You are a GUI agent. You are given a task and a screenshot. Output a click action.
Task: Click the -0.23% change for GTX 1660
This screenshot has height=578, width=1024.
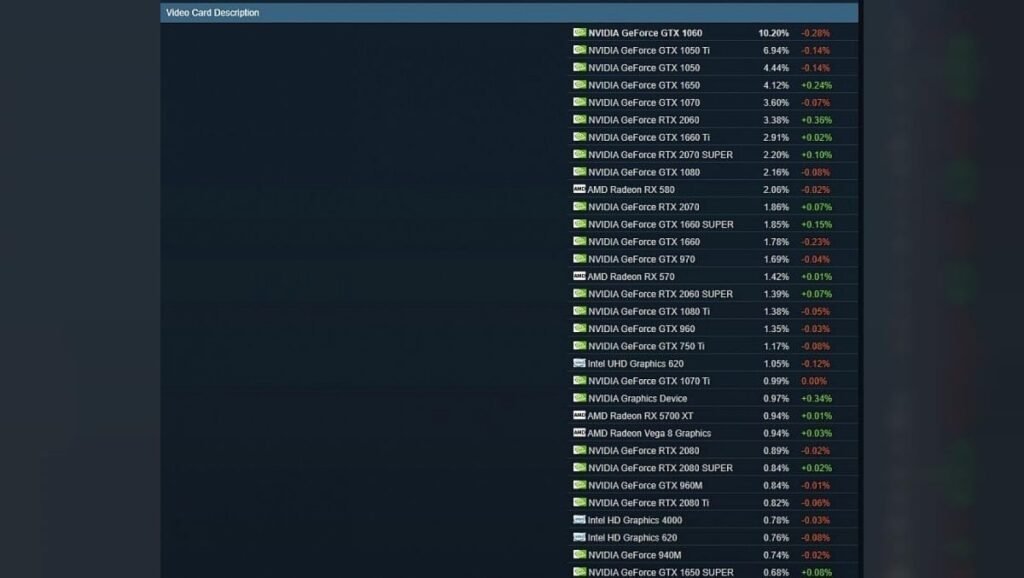(x=816, y=242)
